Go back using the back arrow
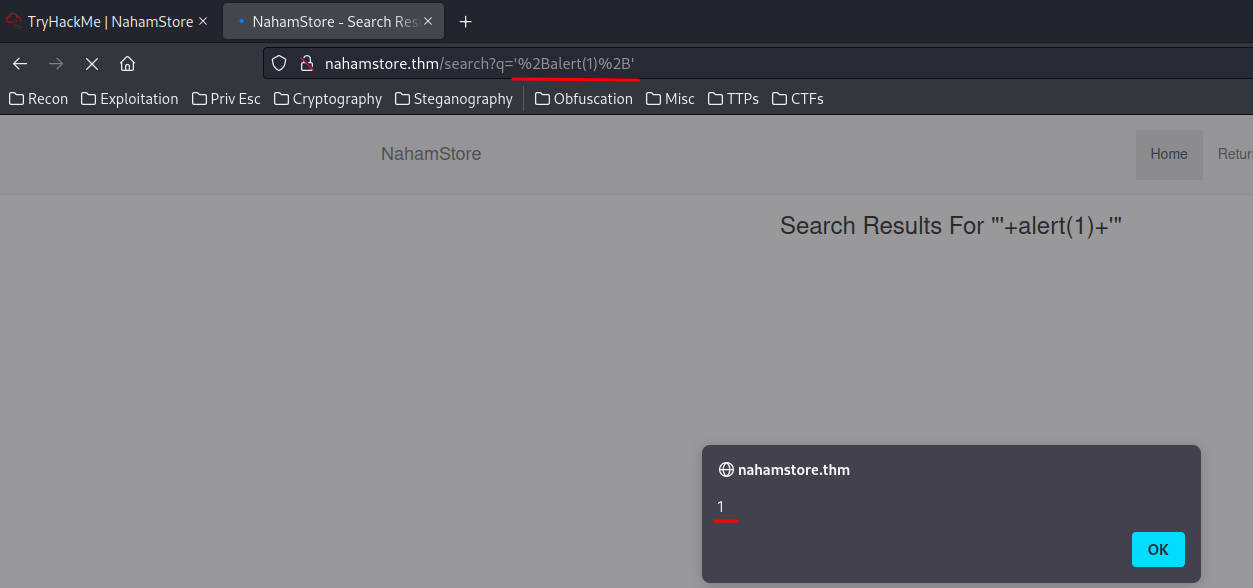Image resolution: width=1253 pixels, height=588 pixels. coord(20,64)
